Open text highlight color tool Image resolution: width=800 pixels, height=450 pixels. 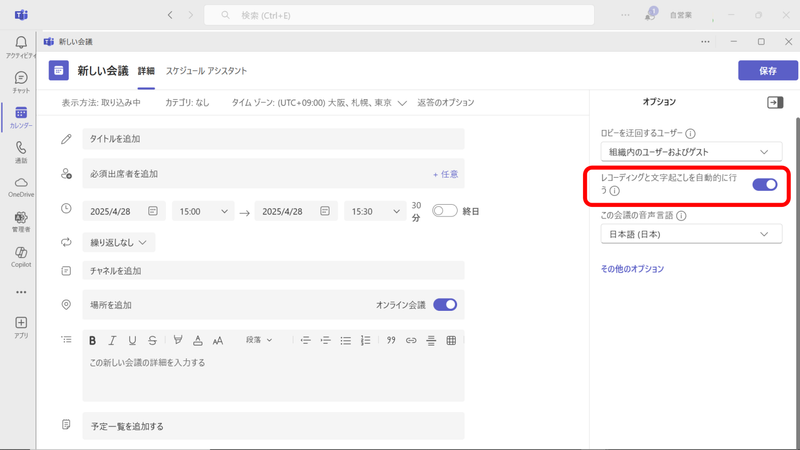[178, 340]
